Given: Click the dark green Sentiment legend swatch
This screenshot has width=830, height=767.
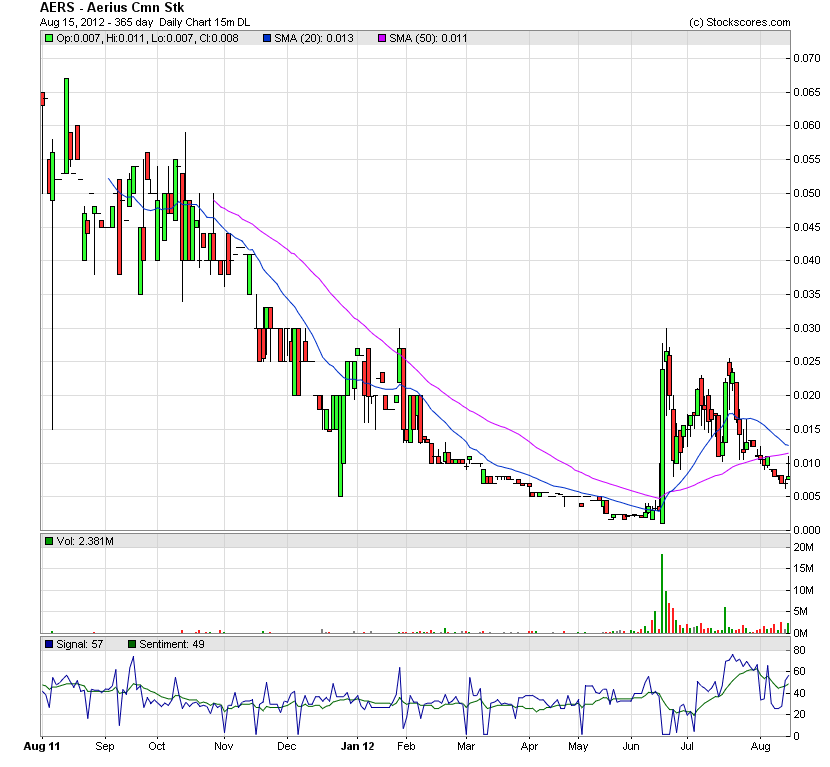Looking at the screenshot, I should coord(132,644).
